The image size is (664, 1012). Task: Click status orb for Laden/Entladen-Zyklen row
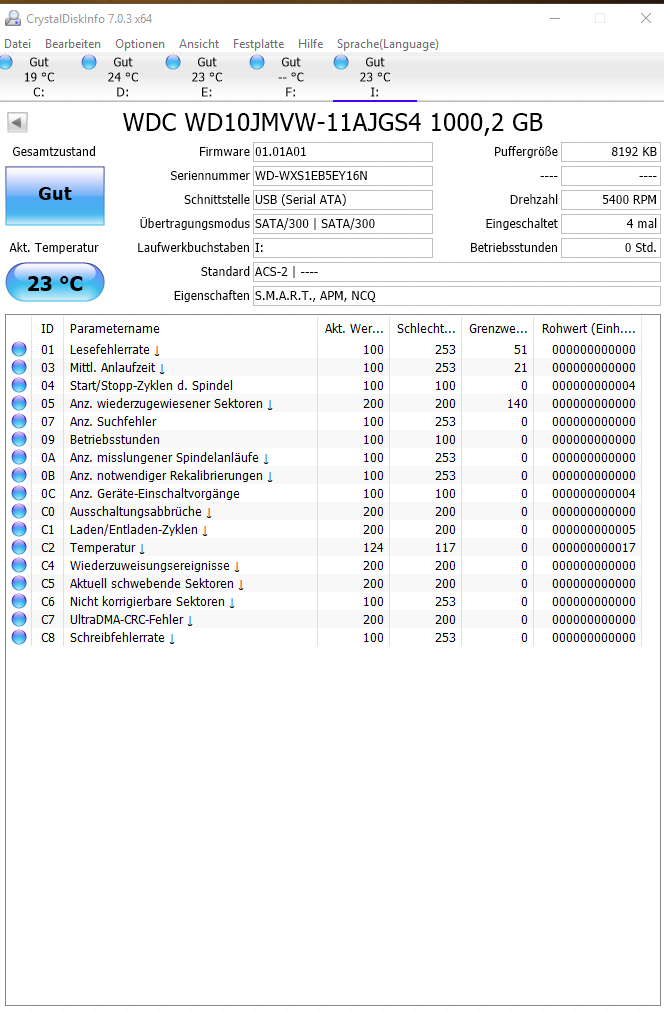(19, 529)
